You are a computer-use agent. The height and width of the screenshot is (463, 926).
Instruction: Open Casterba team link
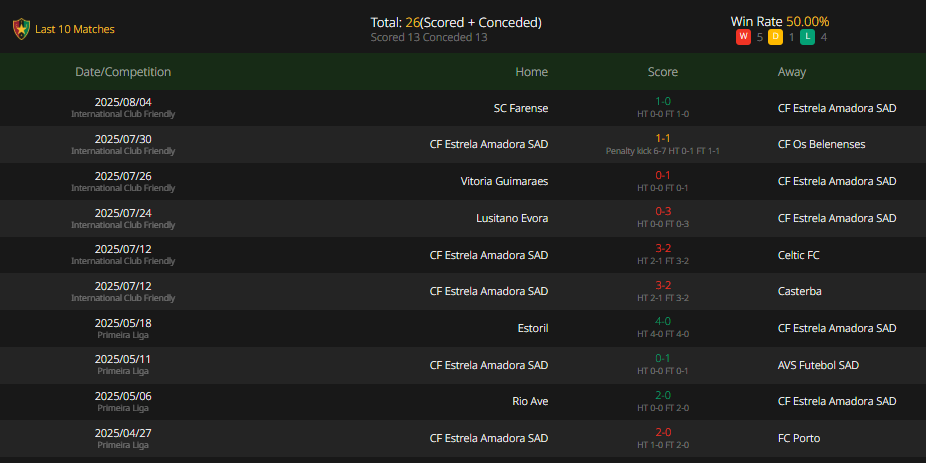pyautogui.click(x=800, y=291)
